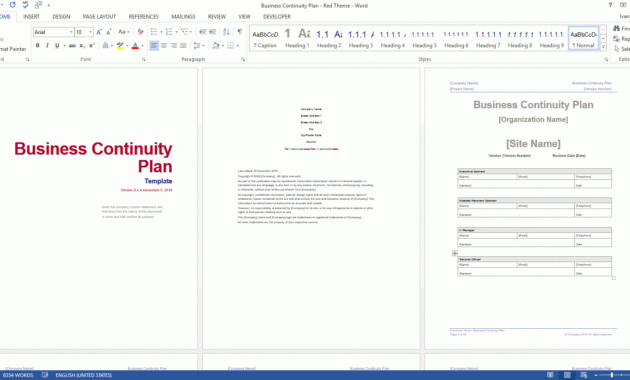Open line spacing dropdown
Screen dimensions: 630x380
[x=199, y=46]
